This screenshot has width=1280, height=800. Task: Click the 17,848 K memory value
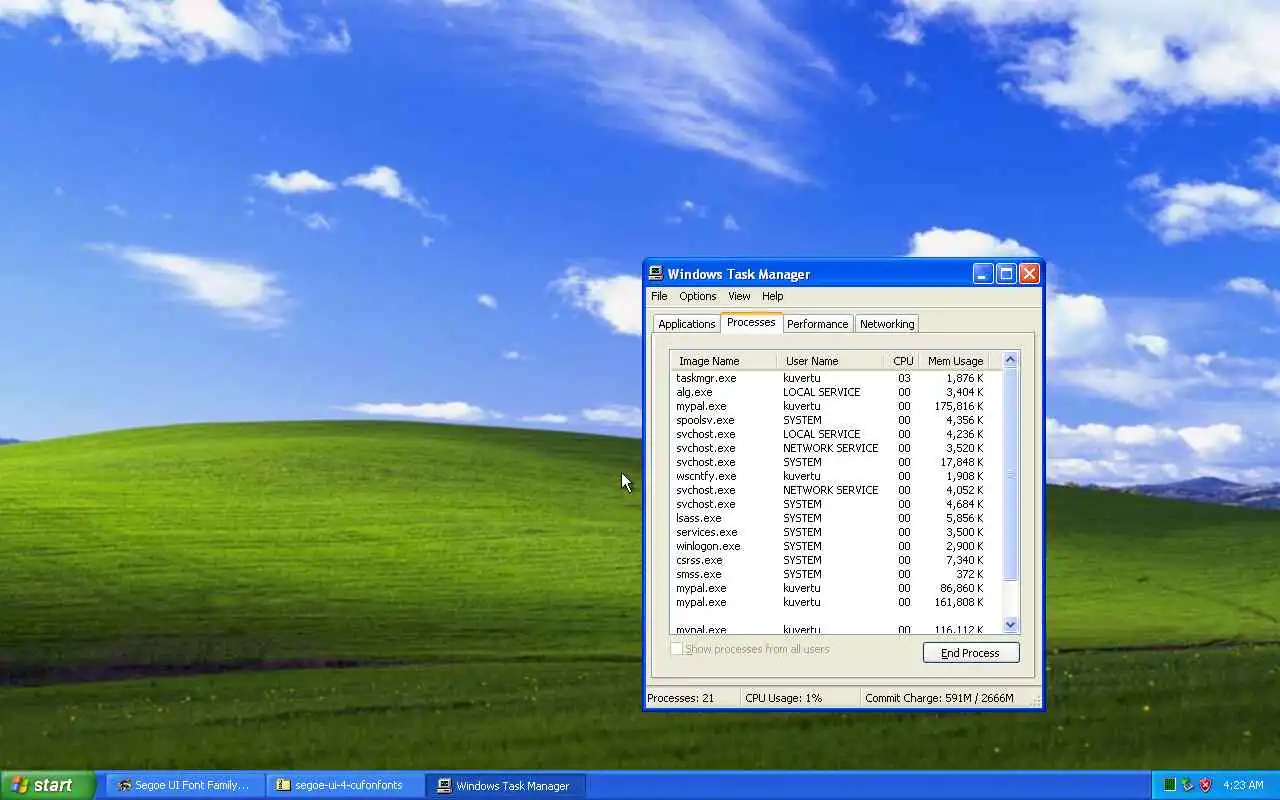coord(961,462)
